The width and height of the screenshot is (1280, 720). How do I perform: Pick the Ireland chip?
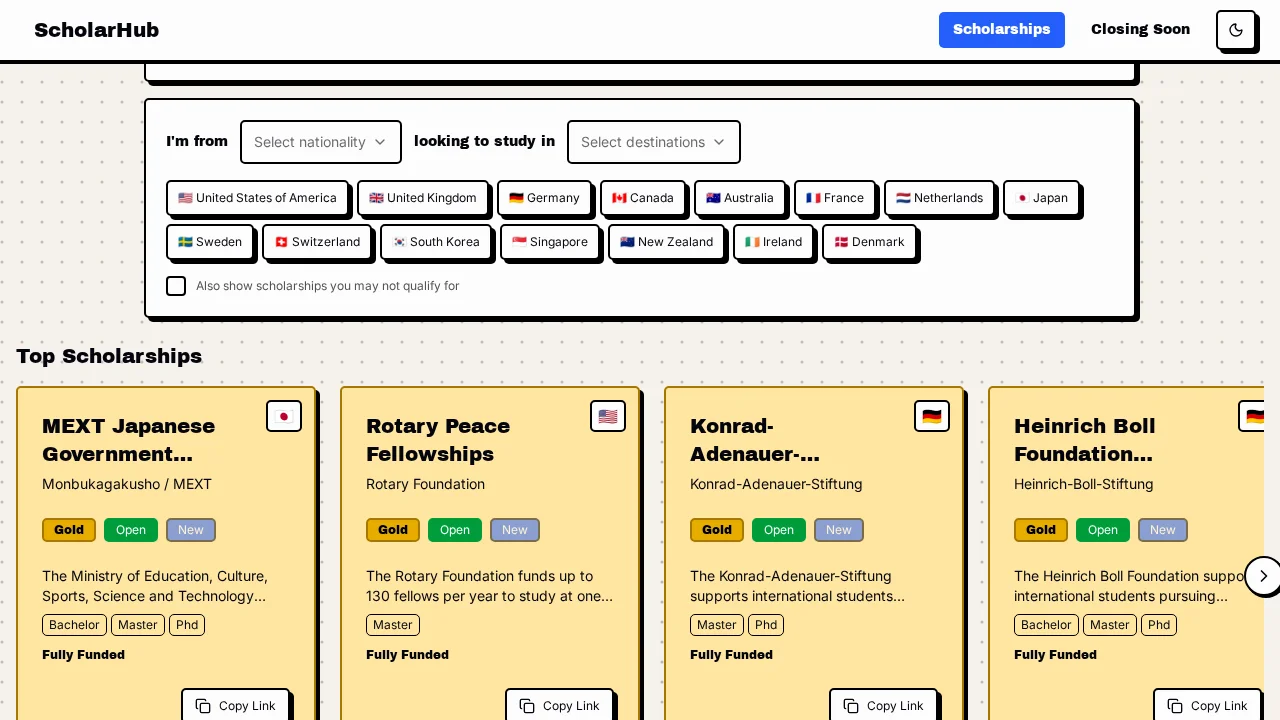(x=773, y=242)
